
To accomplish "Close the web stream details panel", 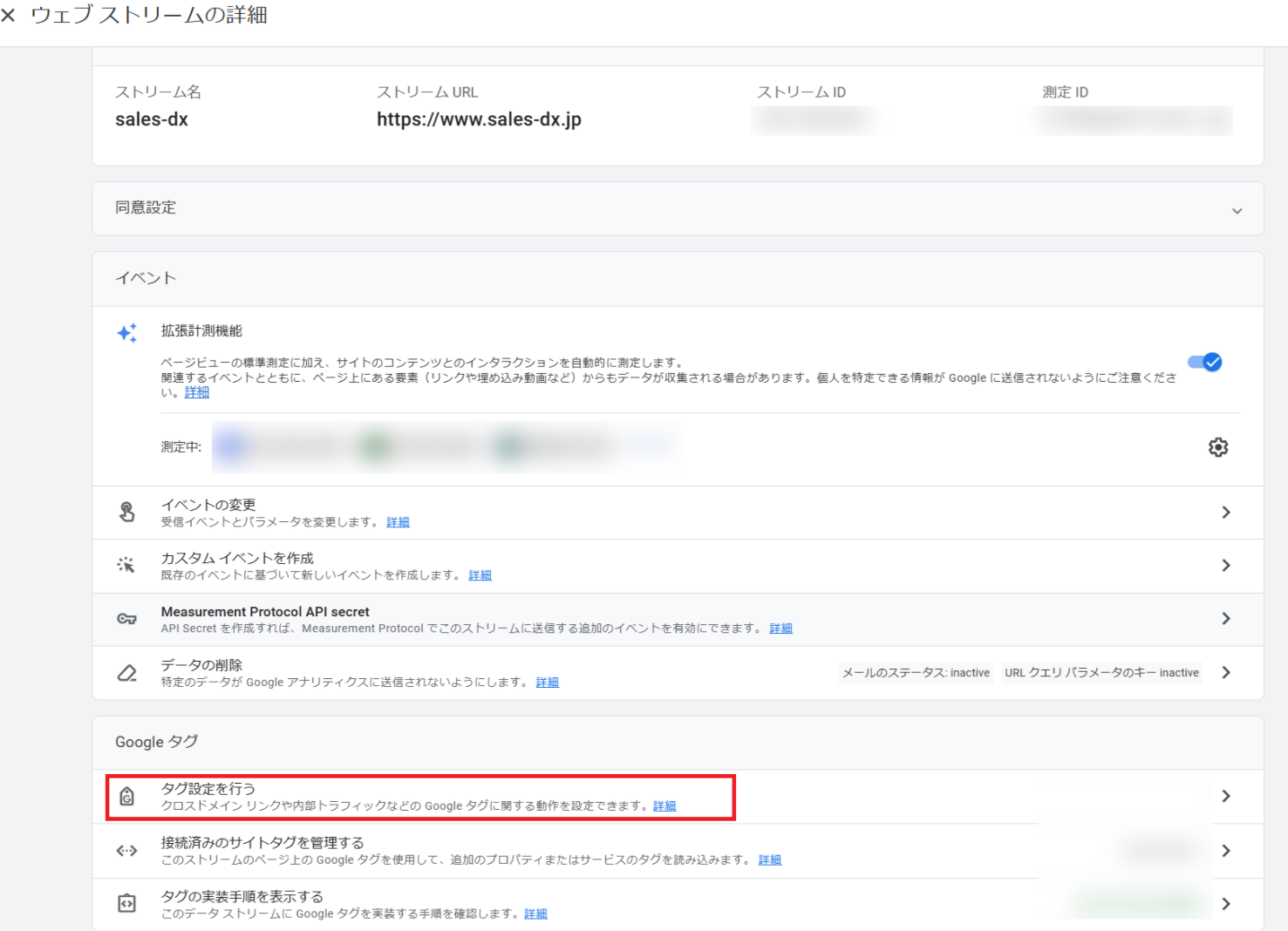I will (x=9, y=16).
